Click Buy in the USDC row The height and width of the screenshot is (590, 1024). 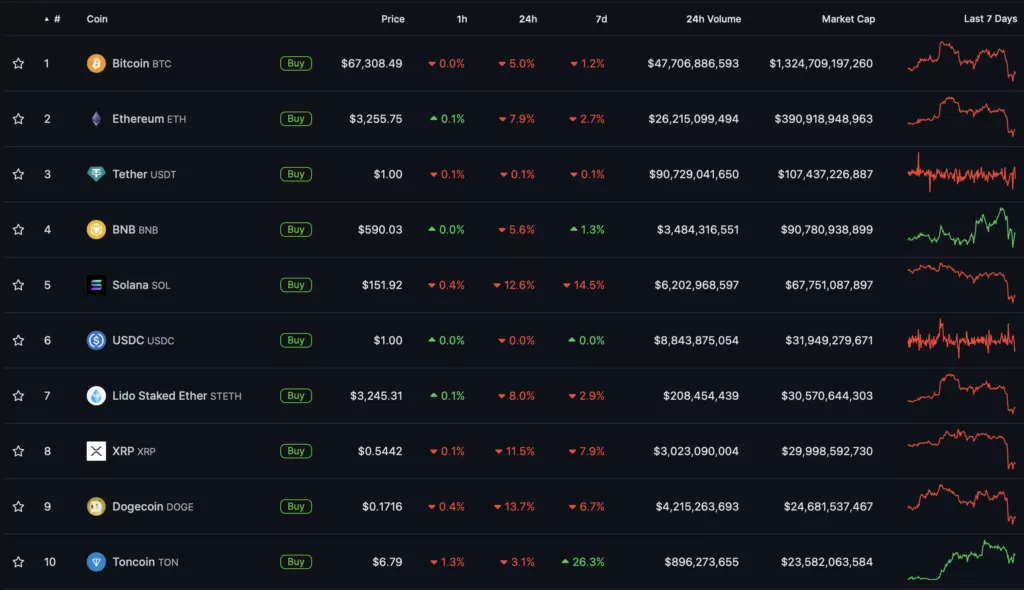pyautogui.click(x=296, y=340)
